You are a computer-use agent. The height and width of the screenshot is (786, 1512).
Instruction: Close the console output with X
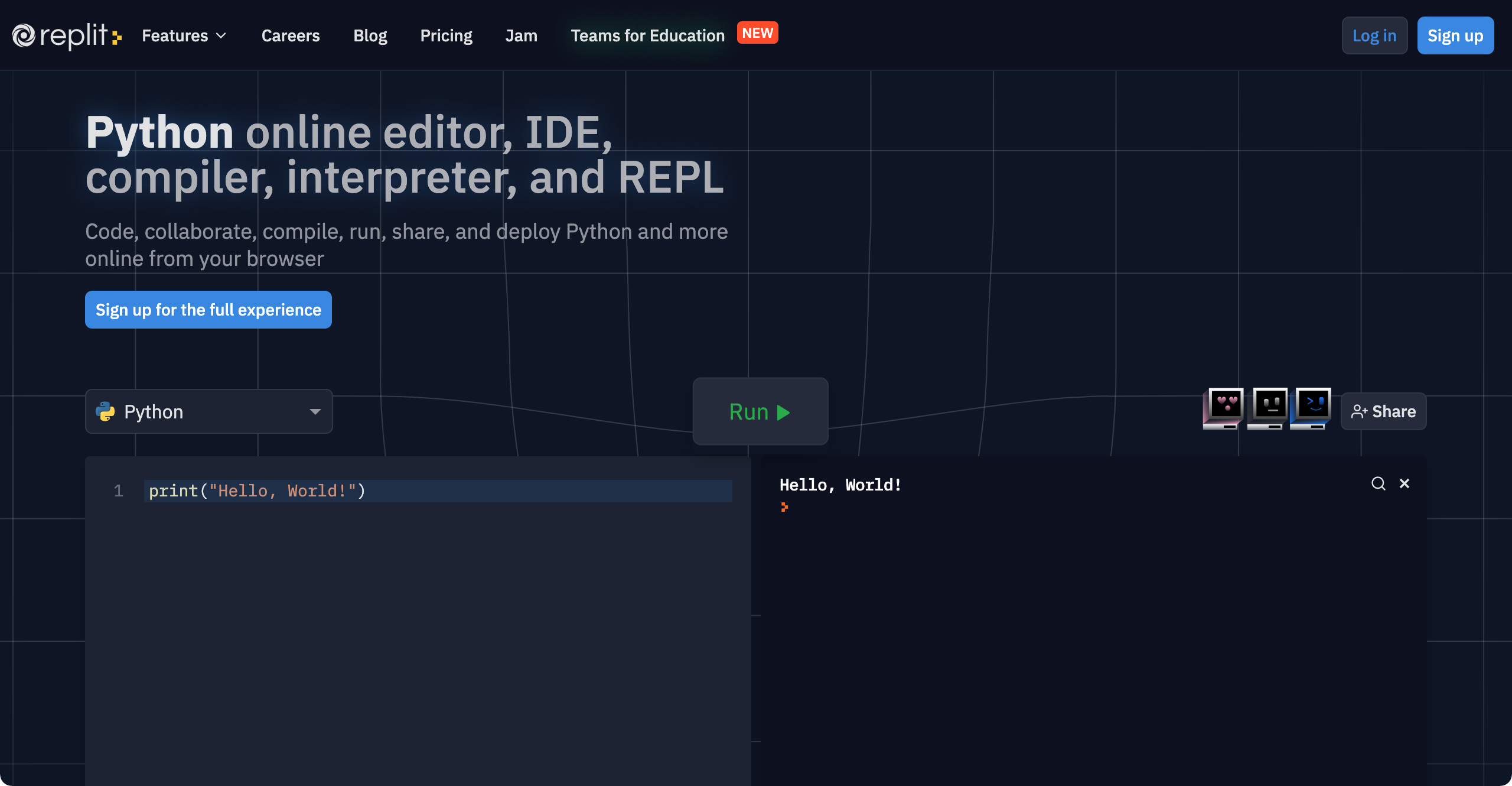[1405, 484]
